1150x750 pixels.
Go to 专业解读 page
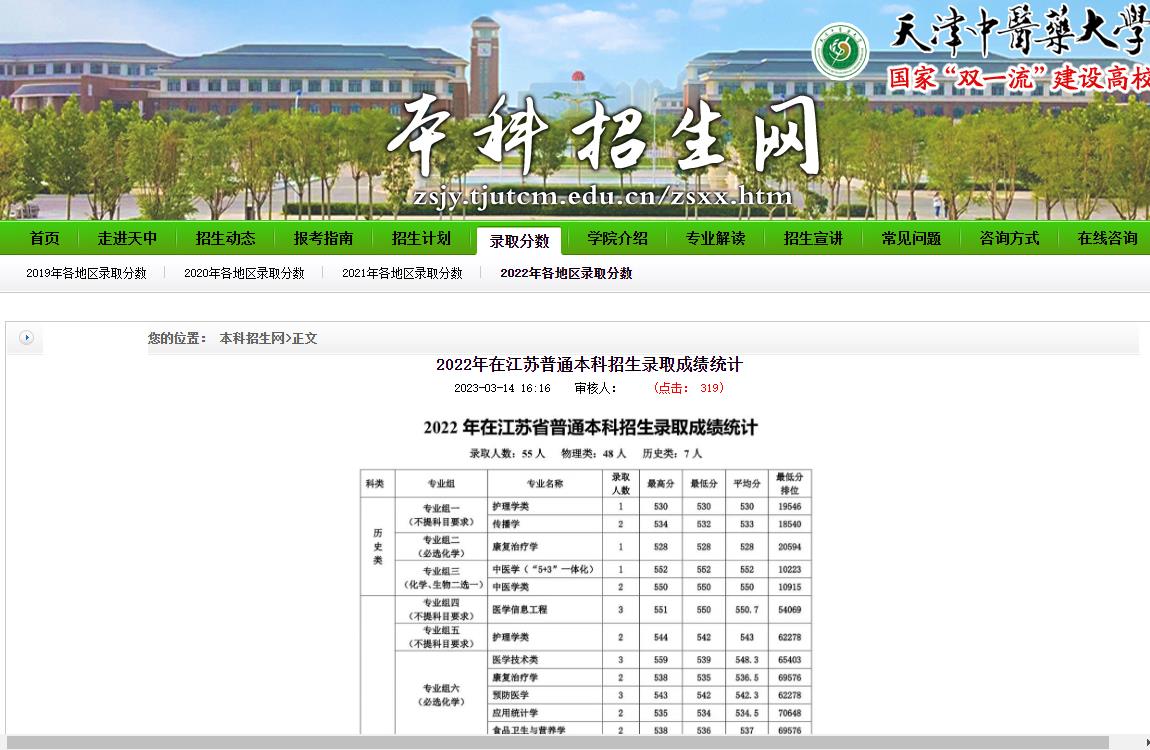click(x=715, y=238)
